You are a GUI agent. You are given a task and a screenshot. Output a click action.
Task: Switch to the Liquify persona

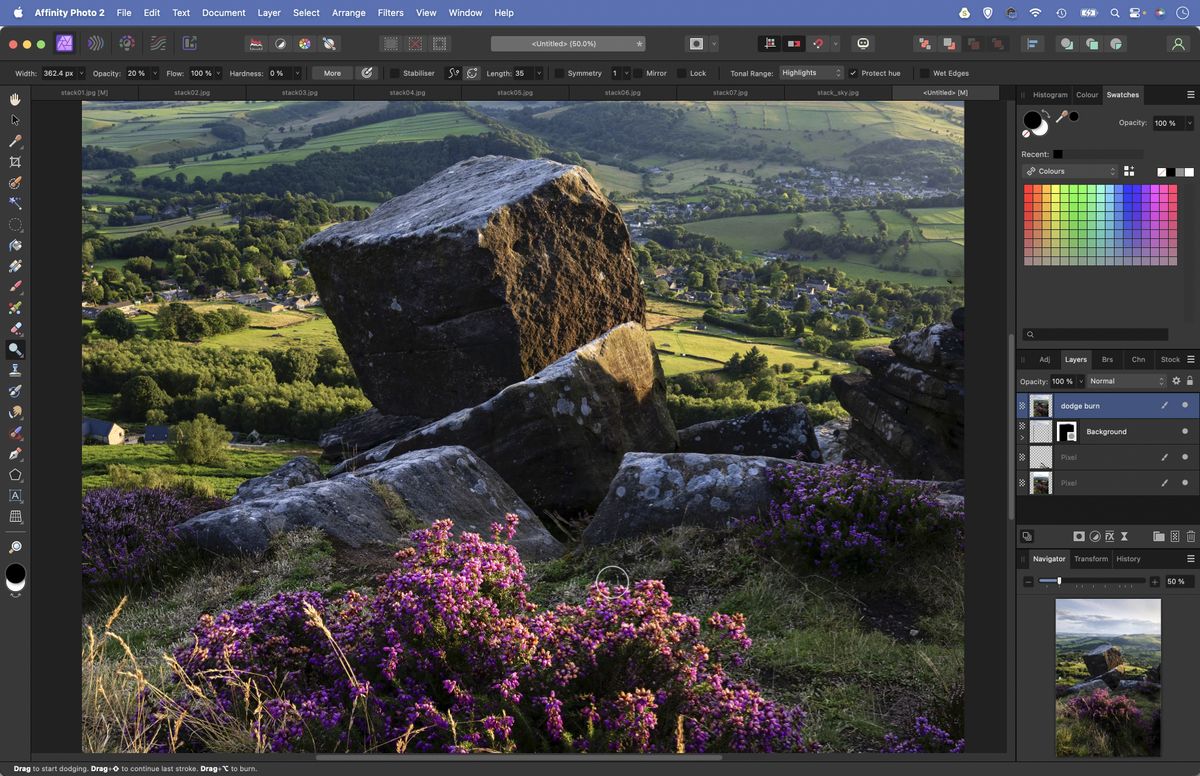click(96, 43)
